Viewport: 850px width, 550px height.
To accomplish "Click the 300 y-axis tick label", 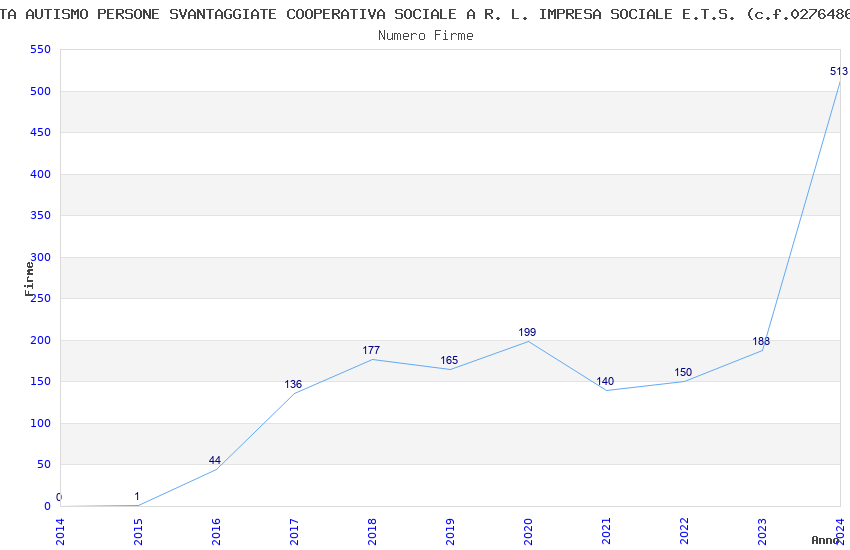I will click(41, 257).
